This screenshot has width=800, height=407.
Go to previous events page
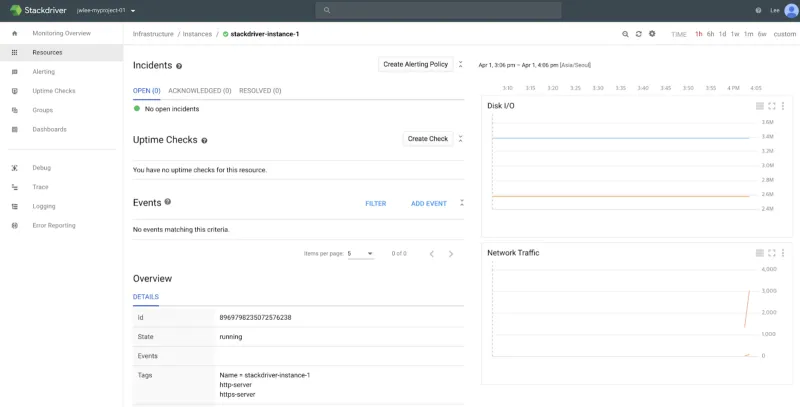pyautogui.click(x=432, y=254)
